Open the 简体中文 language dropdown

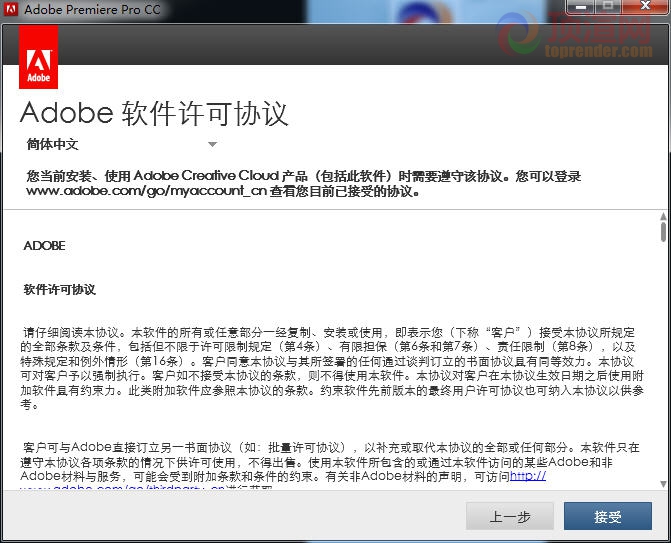(122, 144)
